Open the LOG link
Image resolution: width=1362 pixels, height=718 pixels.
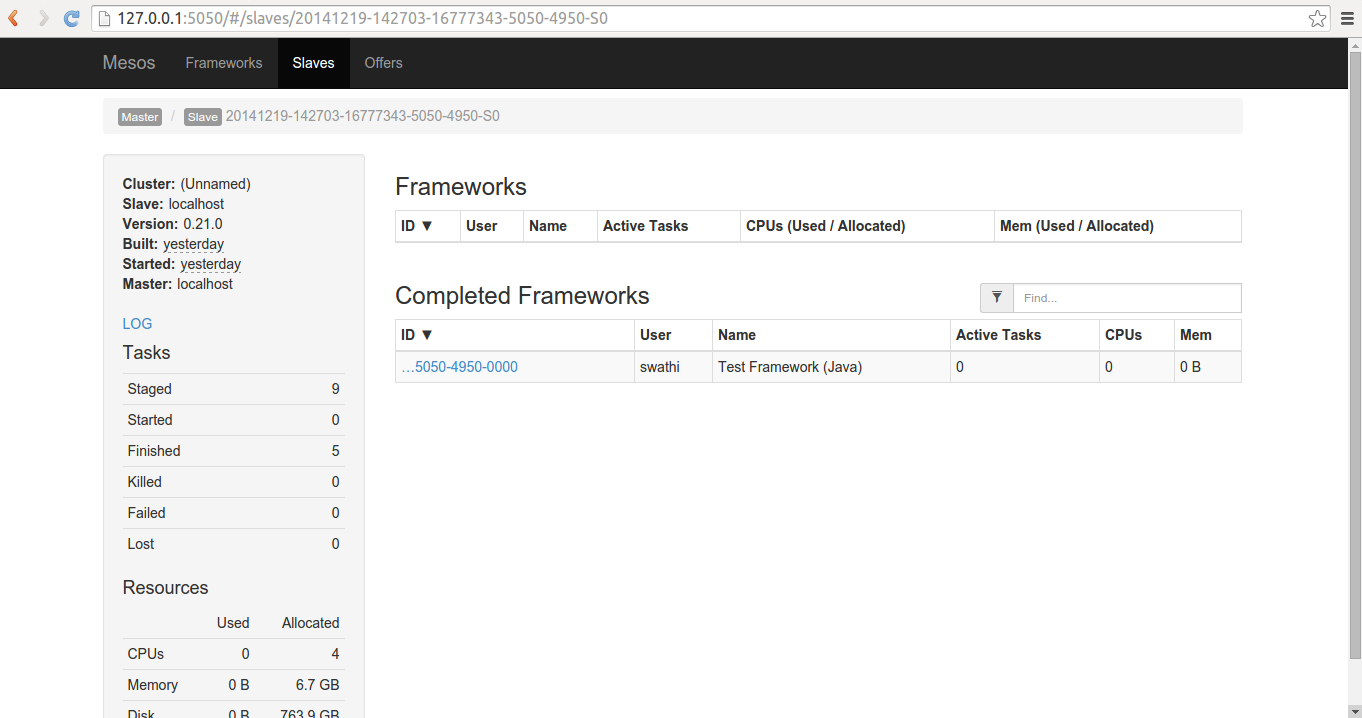(137, 324)
